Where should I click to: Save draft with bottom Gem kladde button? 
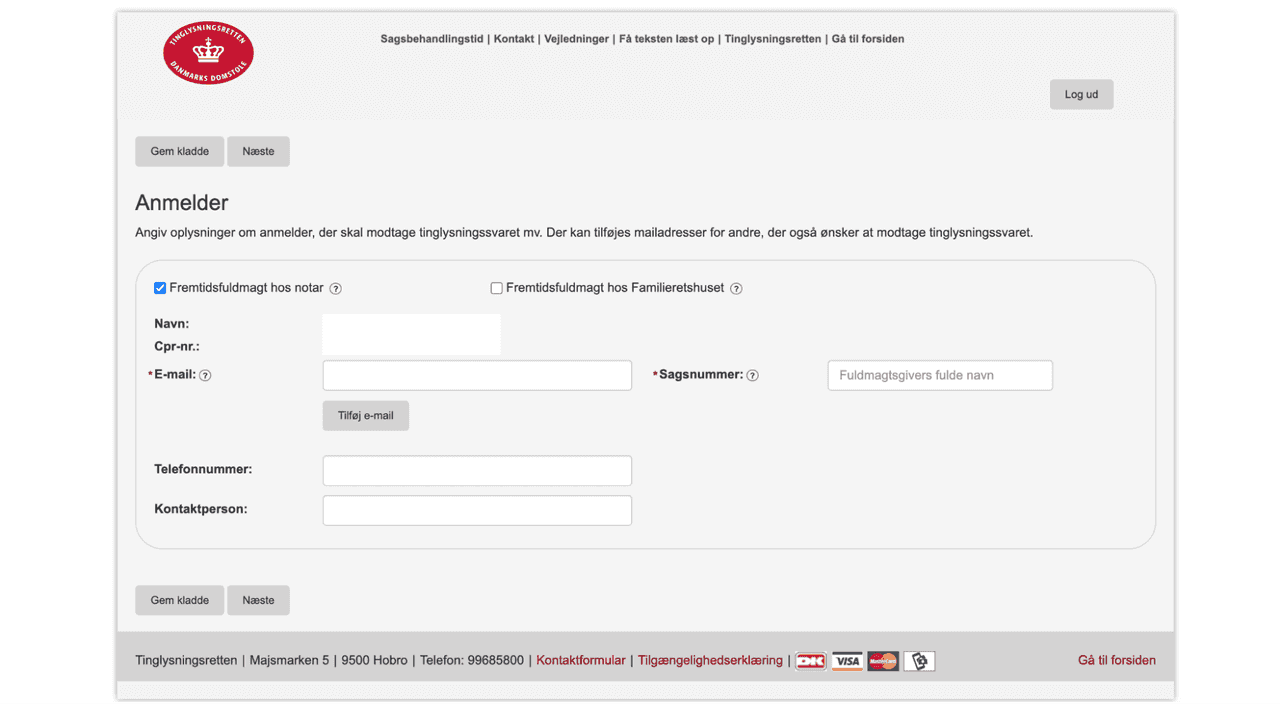click(x=179, y=600)
